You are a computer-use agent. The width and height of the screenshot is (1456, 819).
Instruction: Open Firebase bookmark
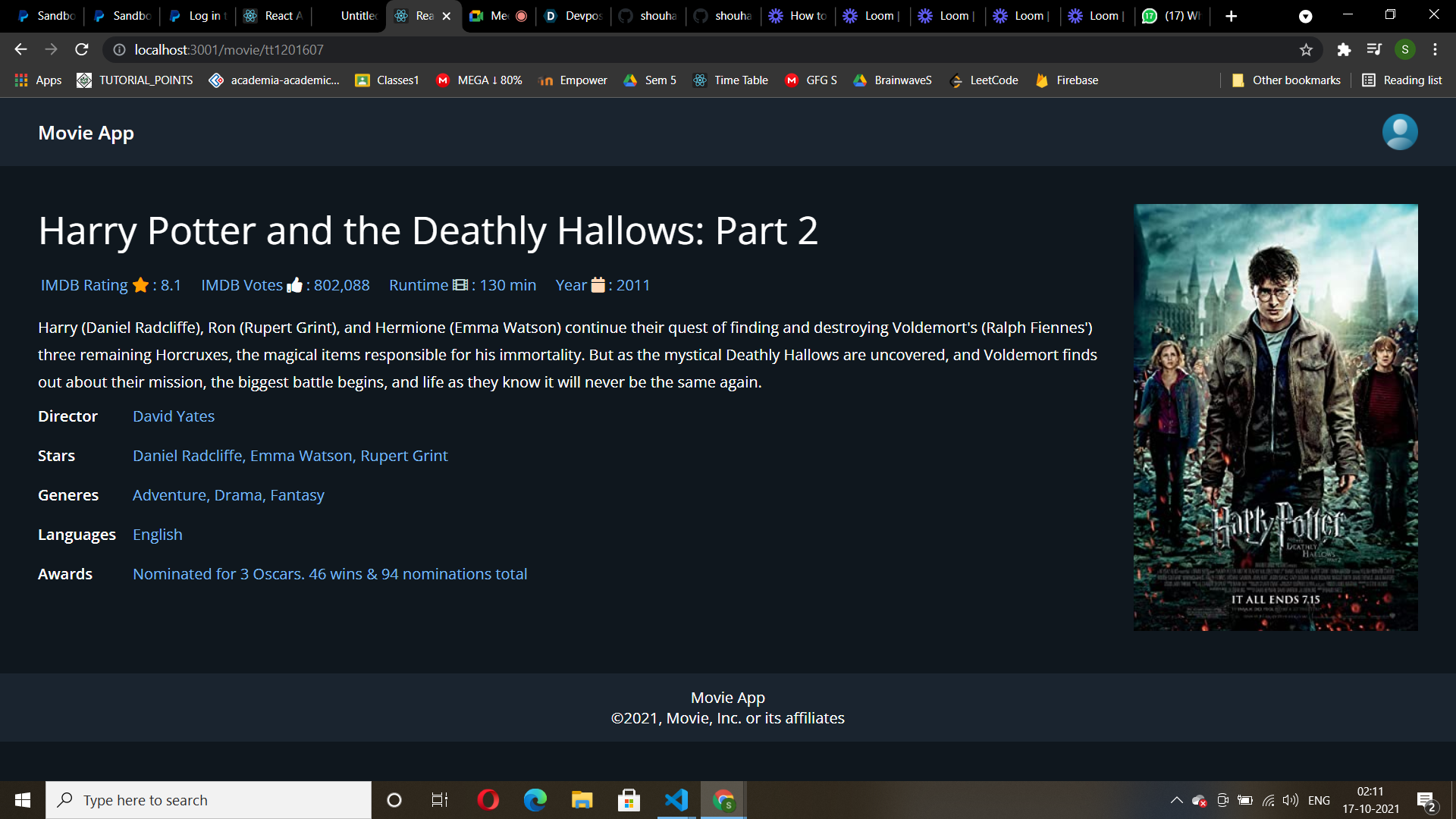(1067, 80)
